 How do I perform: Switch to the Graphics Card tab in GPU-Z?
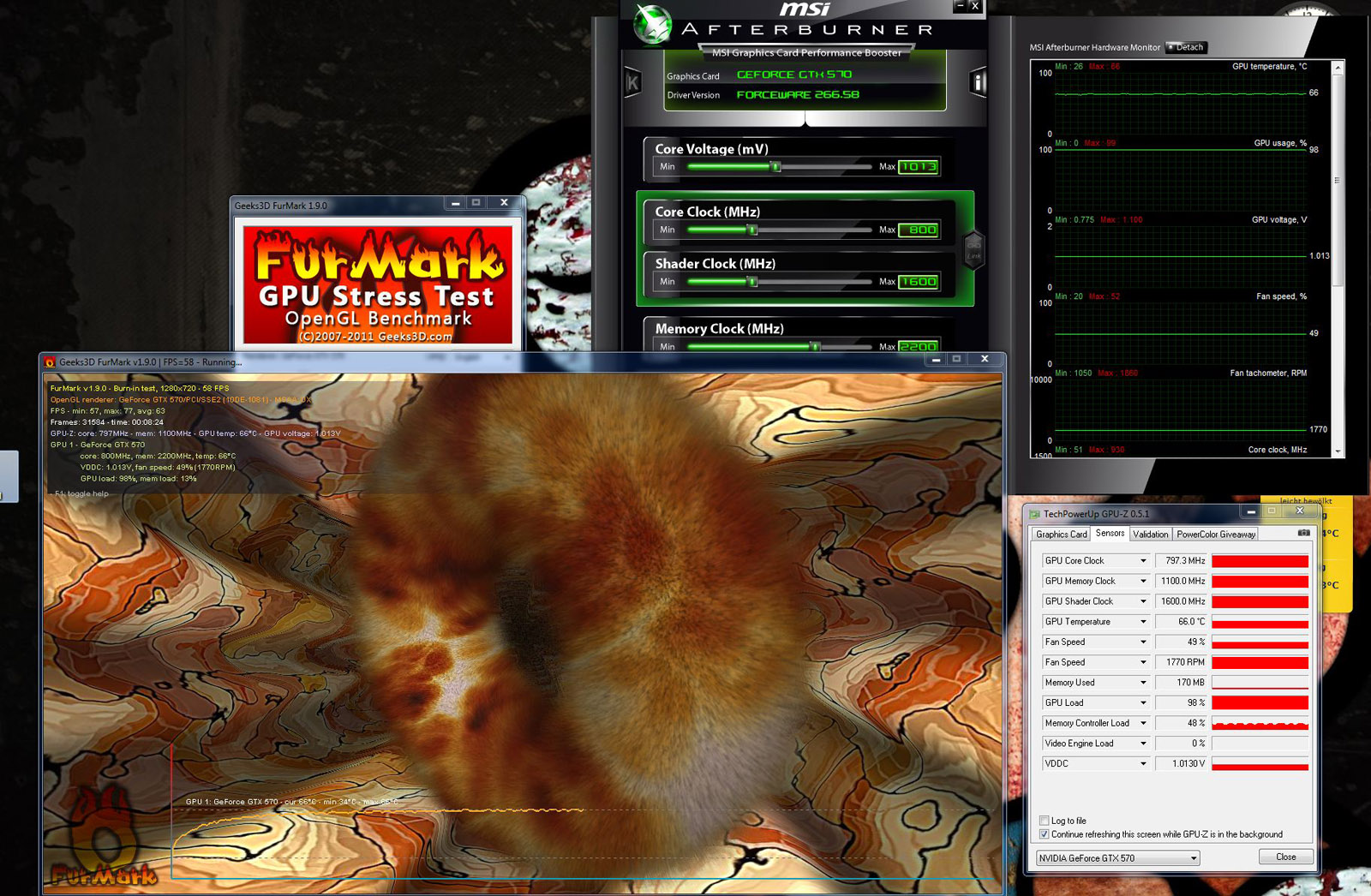pyautogui.click(x=1061, y=535)
